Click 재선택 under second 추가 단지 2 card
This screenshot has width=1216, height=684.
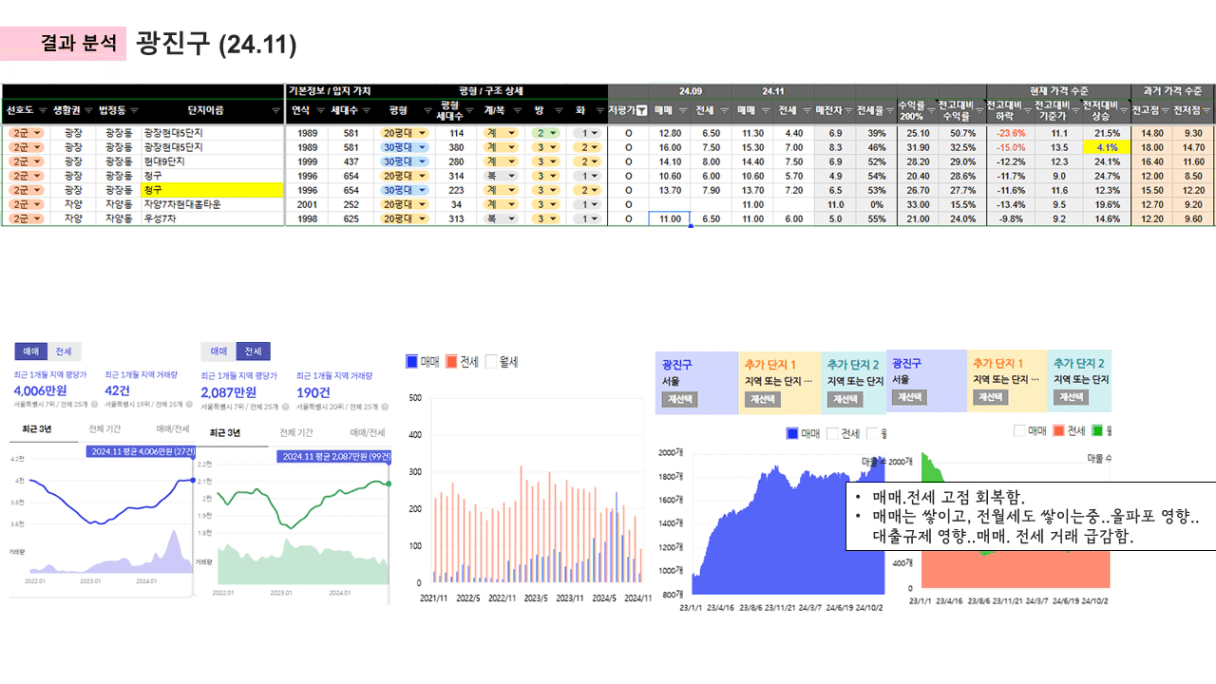1071,397
